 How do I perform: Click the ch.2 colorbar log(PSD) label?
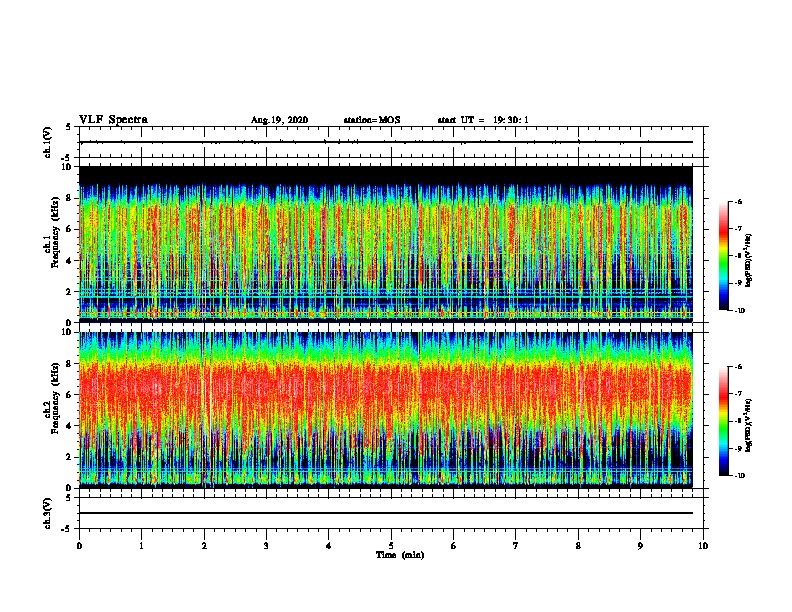pyautogui.click(x=749, y=426)
